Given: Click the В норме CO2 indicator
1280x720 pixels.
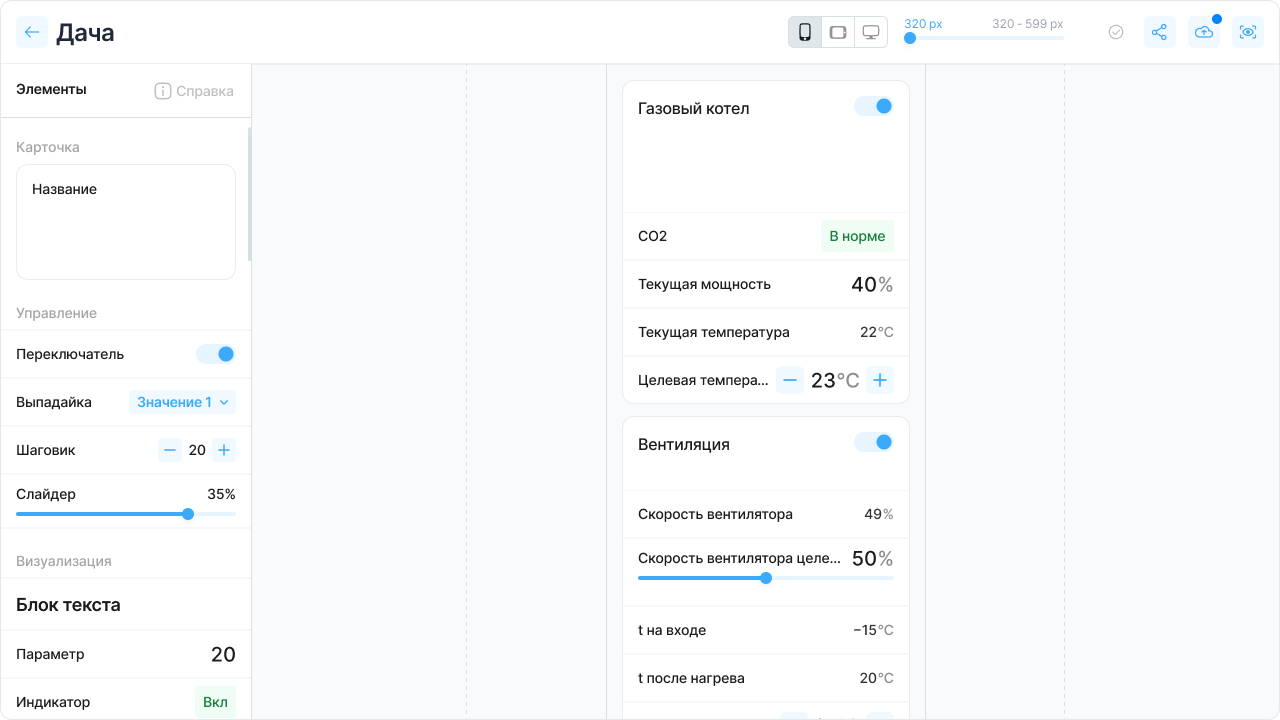Looking at the screenshot, I should click(857, 236).
